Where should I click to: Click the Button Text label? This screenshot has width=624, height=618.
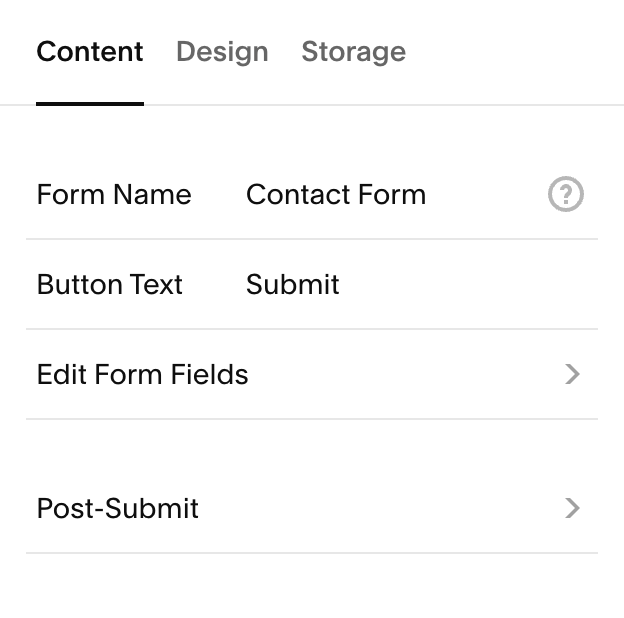coord(109,285)
